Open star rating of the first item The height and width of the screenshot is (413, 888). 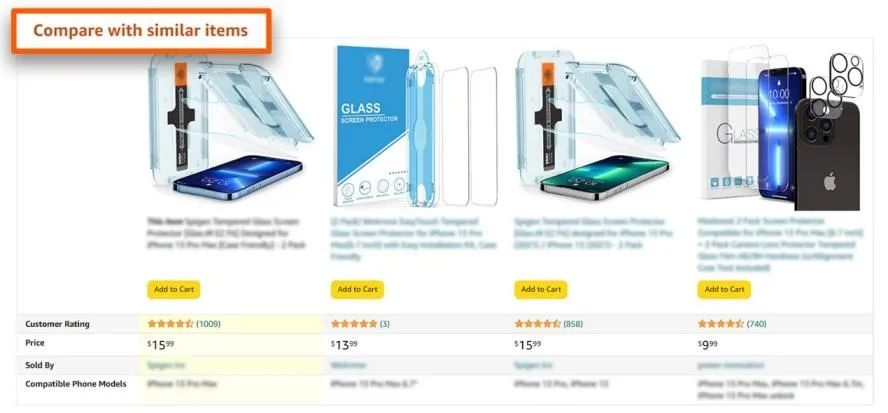[x=170, y=324]
